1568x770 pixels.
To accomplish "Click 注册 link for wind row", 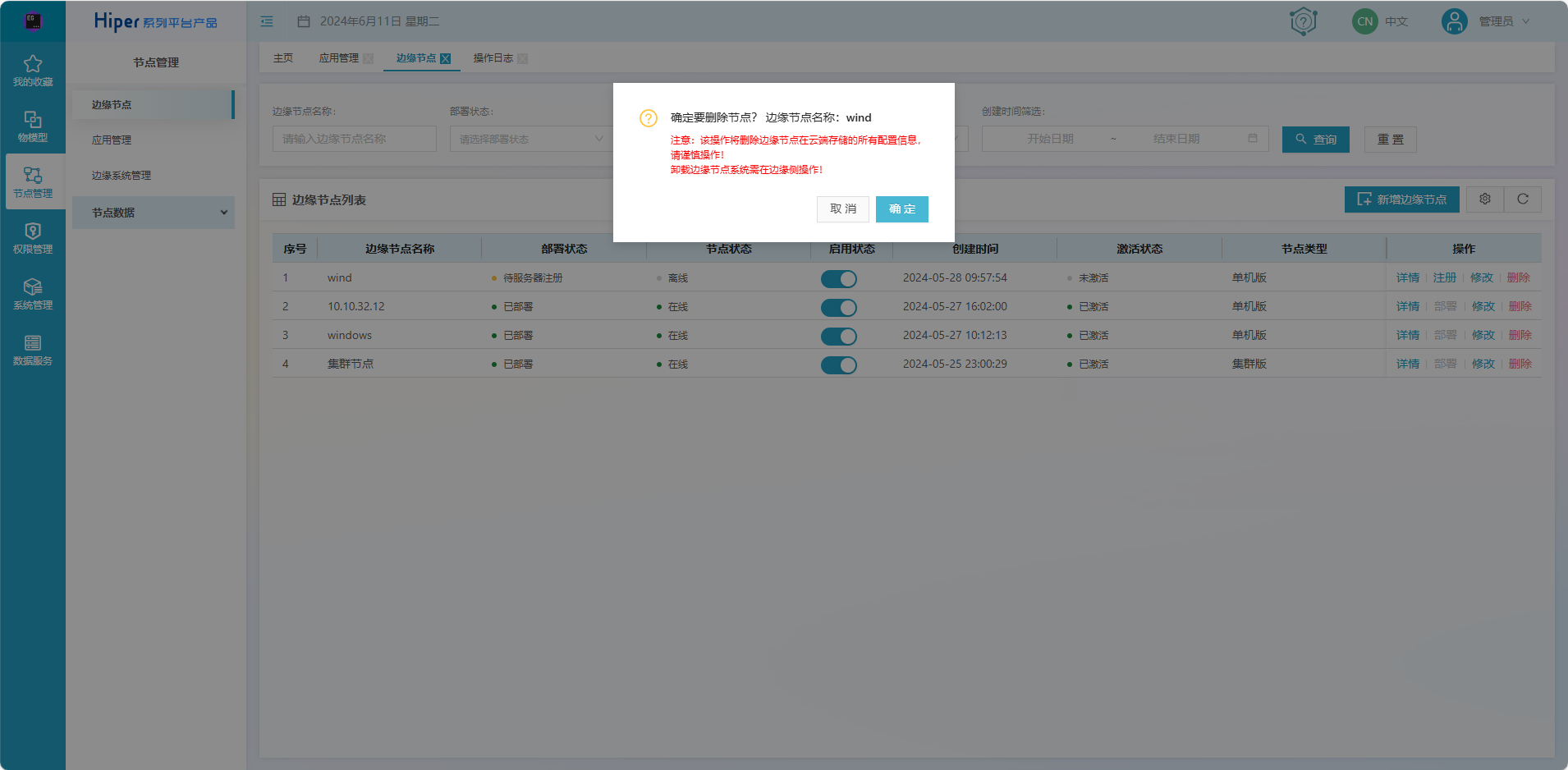I will coord(1445,278).
